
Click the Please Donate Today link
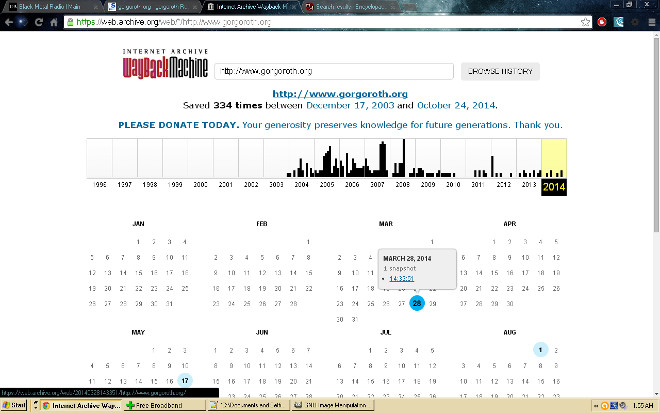click(x=178, y=125)
